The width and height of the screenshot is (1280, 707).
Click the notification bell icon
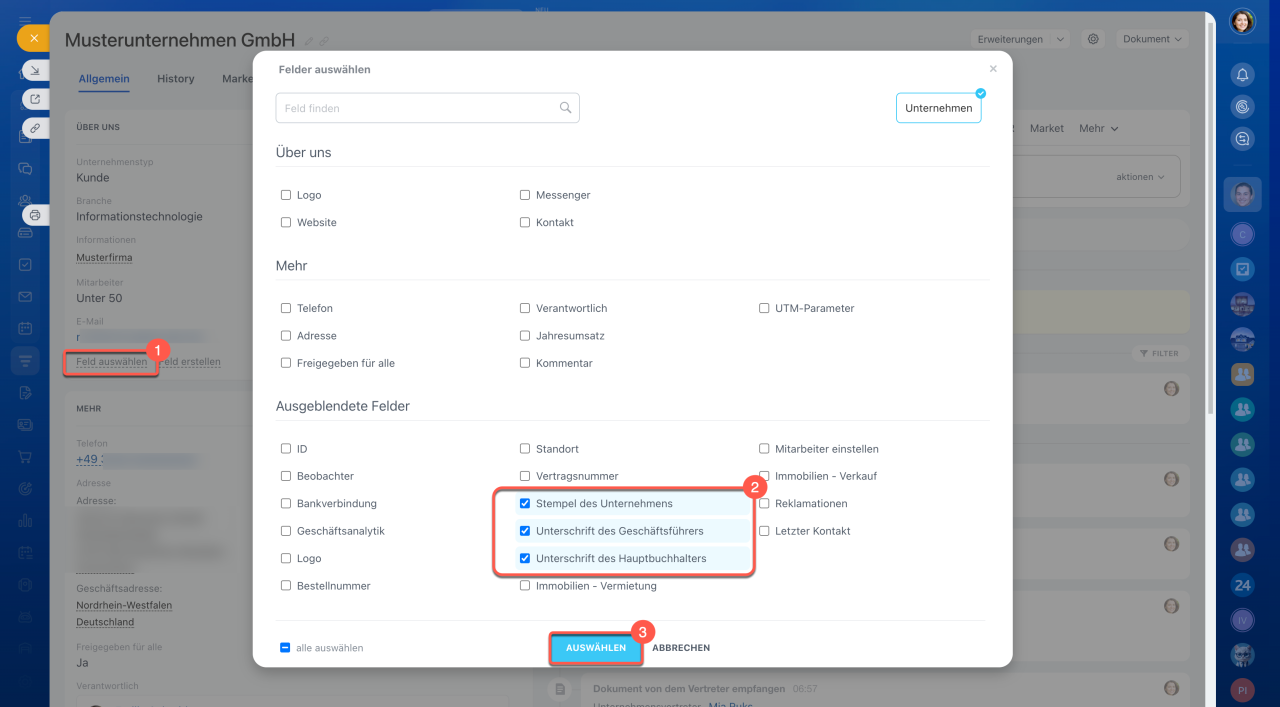click(1242, 75)
